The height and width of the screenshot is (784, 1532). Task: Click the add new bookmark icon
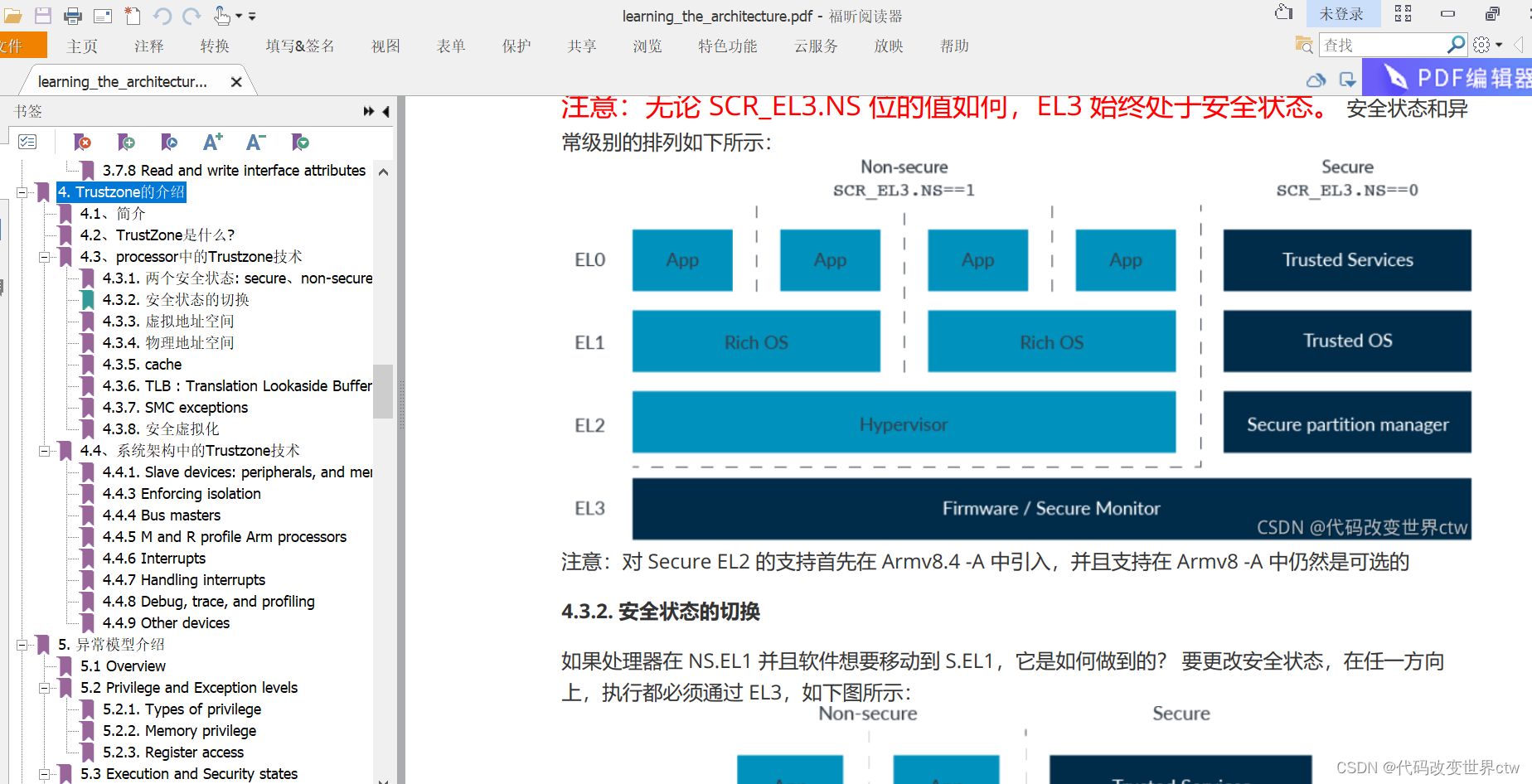126,143
